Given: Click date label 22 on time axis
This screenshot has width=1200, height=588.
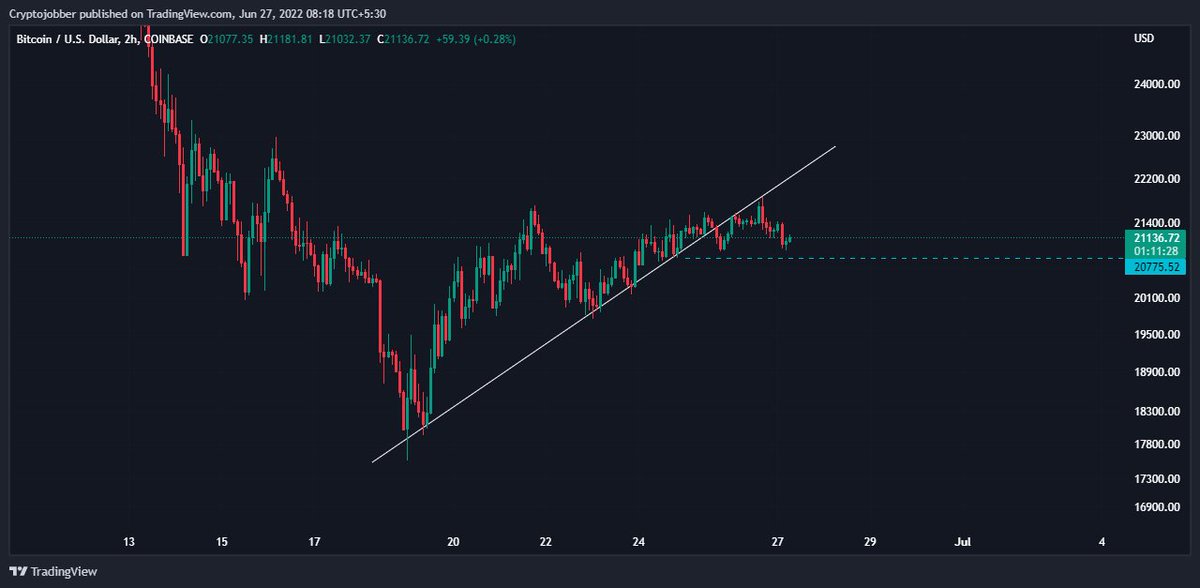Looking at the screenshot, I should point(546,542).
